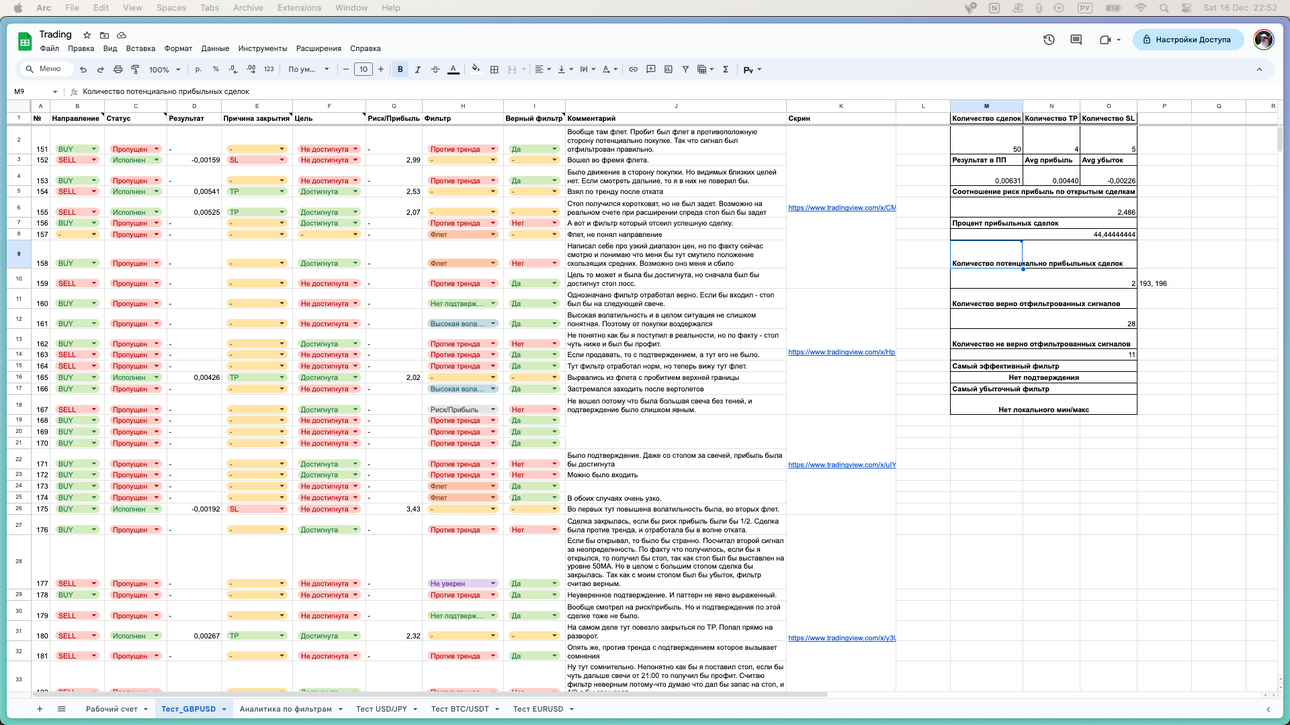Format cells as currency (р.)
1290x725 pixels.
click(198, 70)
